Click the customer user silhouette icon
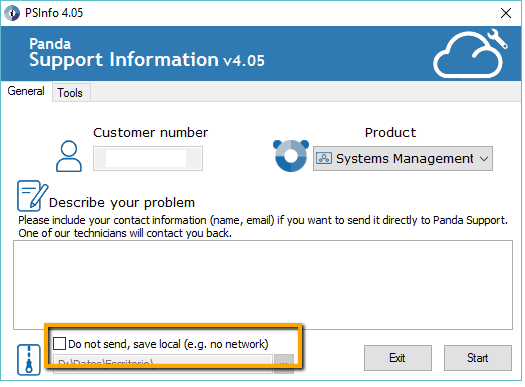 pyautogui.click(x=69, y=156)
